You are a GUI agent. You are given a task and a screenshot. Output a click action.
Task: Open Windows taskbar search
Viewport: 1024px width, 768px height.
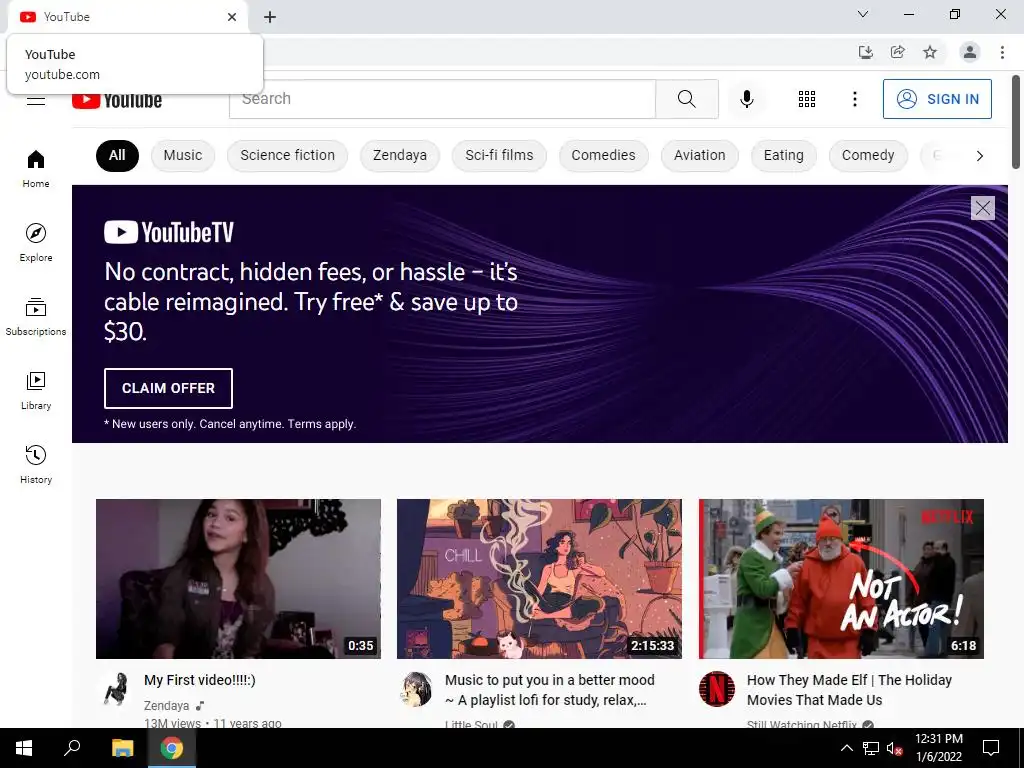pos(72,748)
